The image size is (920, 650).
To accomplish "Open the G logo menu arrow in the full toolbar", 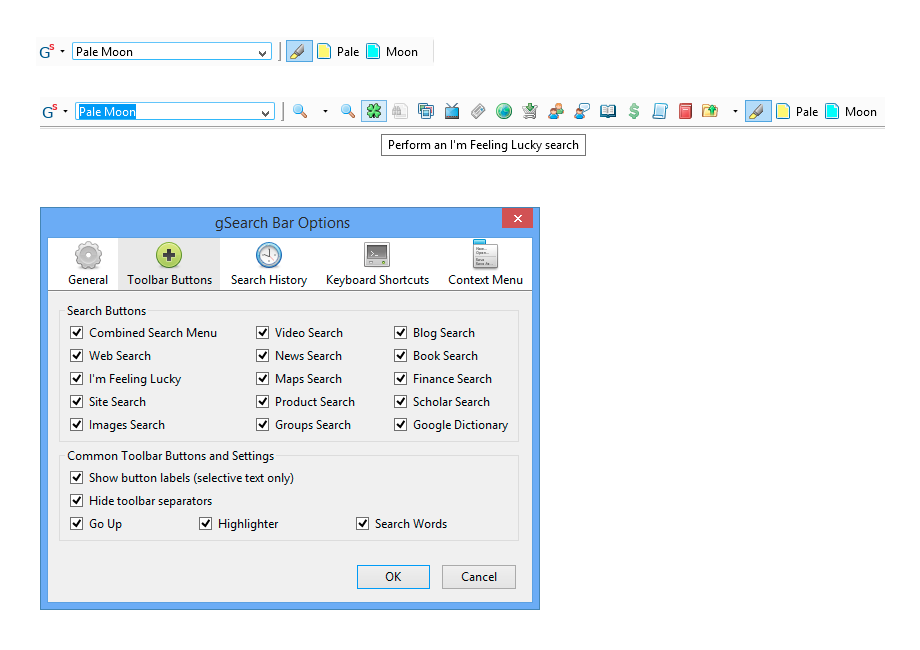I will click(65, 111).
